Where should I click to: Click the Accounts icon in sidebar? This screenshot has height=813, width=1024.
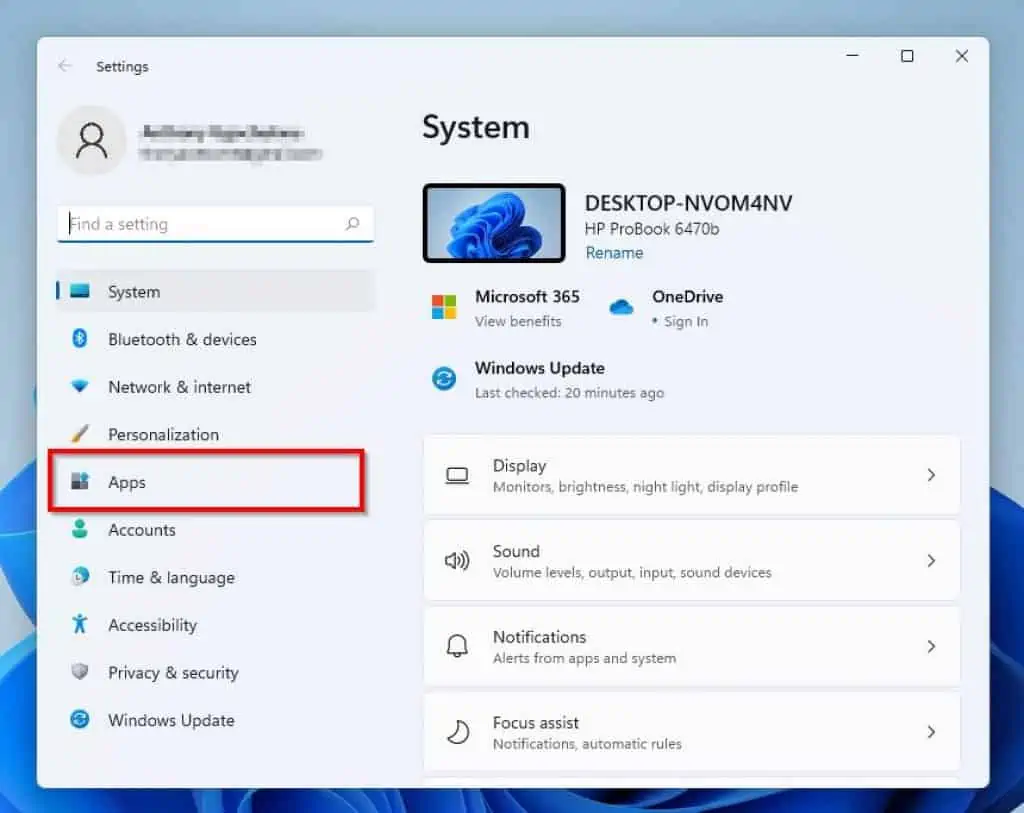[80, 530]
